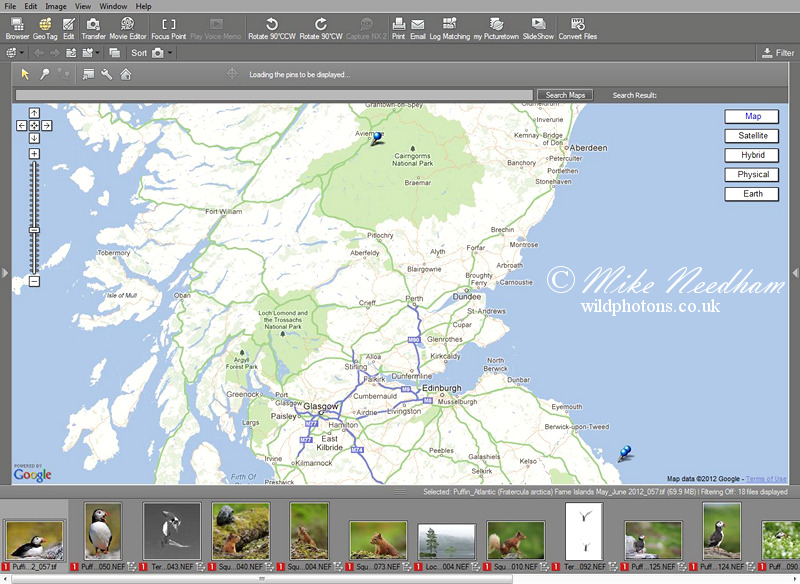Open the Filter panel
800x584 pixels.
click(x=778, y=53)
